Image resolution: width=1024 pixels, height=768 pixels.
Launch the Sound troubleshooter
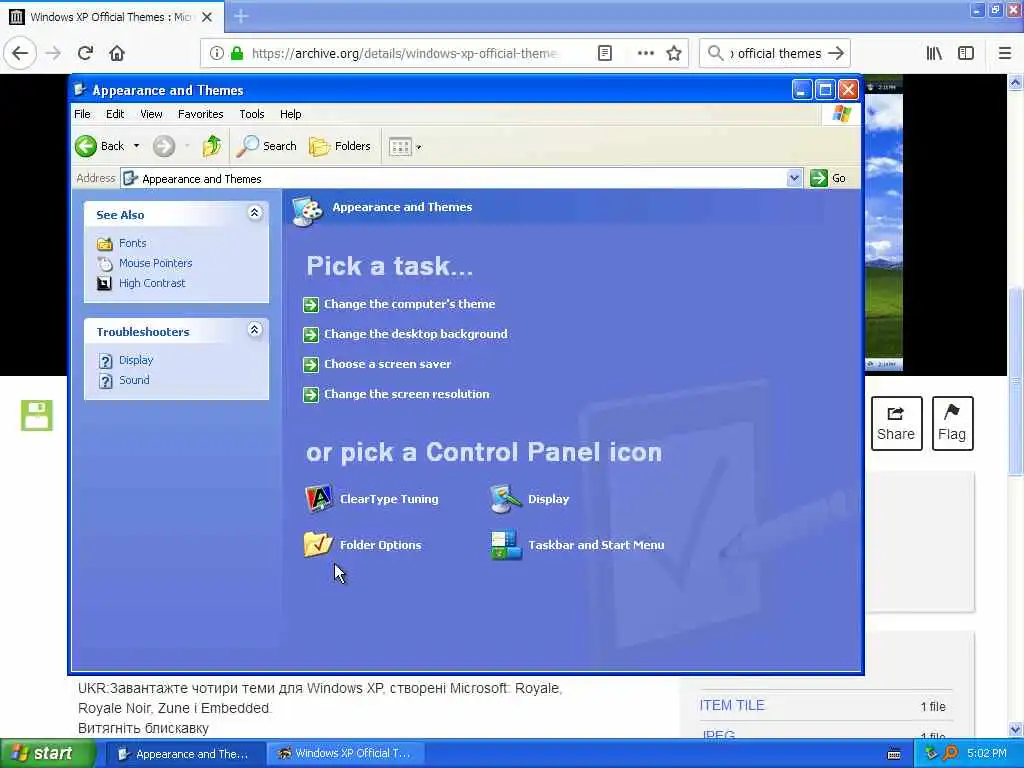click(x=134, y=380)
